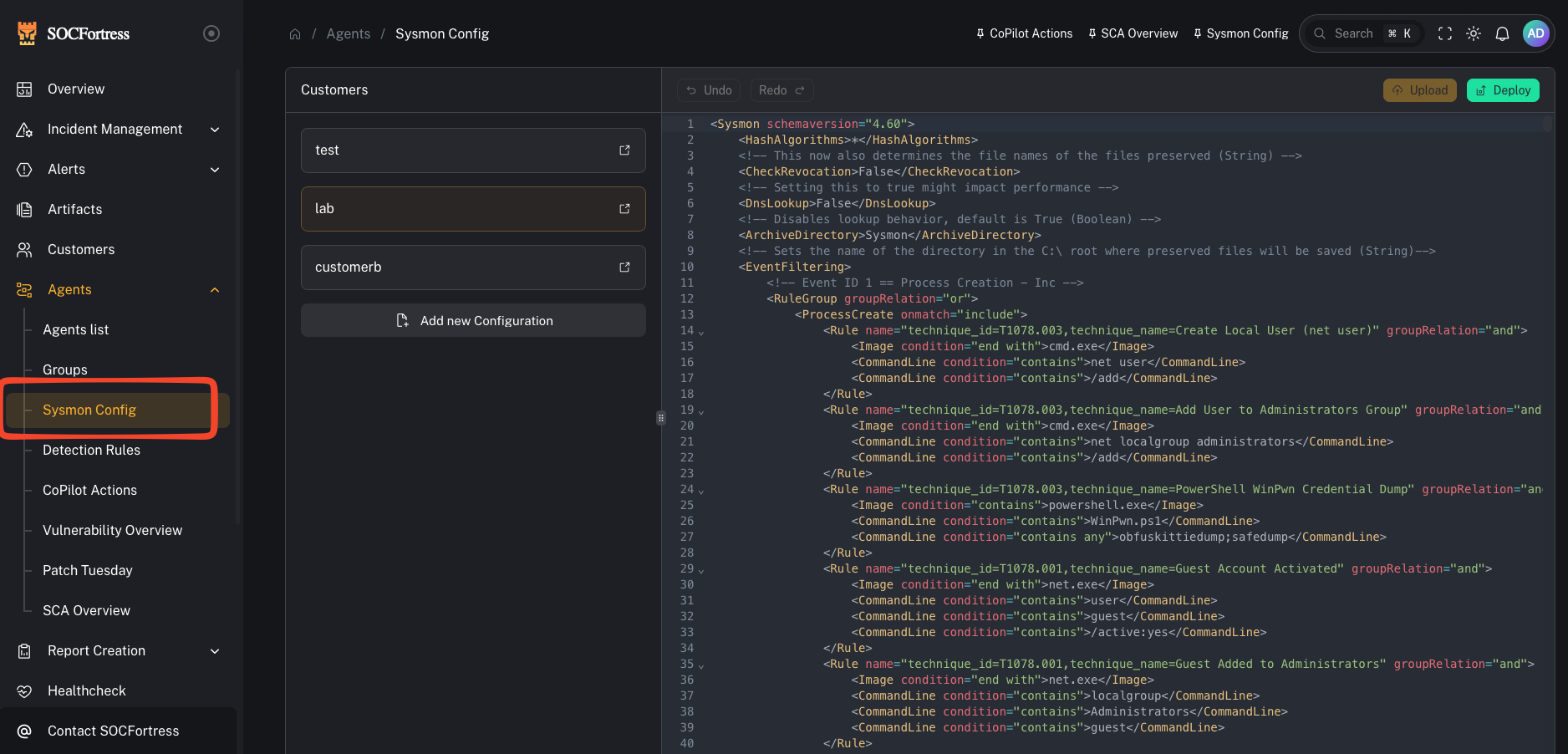Open Customers using the people icon
Viewport: 1568px width, 754px height.
click(x=24, y=249)
